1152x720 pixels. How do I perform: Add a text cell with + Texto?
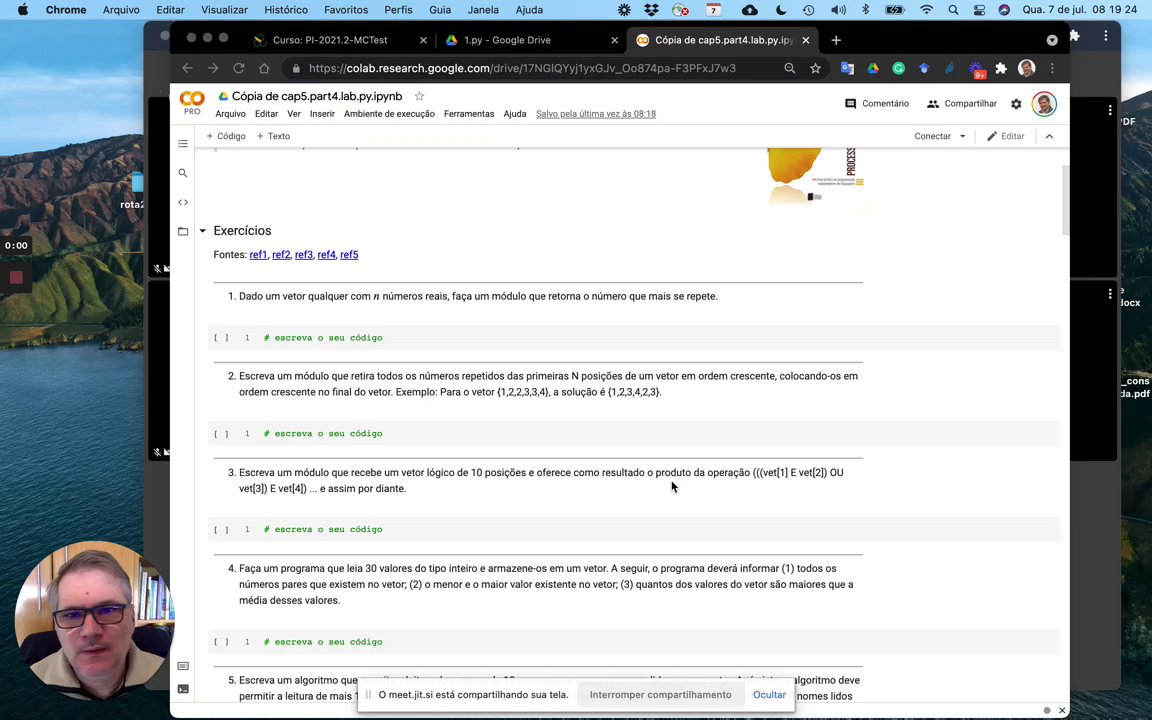(273, 136)
